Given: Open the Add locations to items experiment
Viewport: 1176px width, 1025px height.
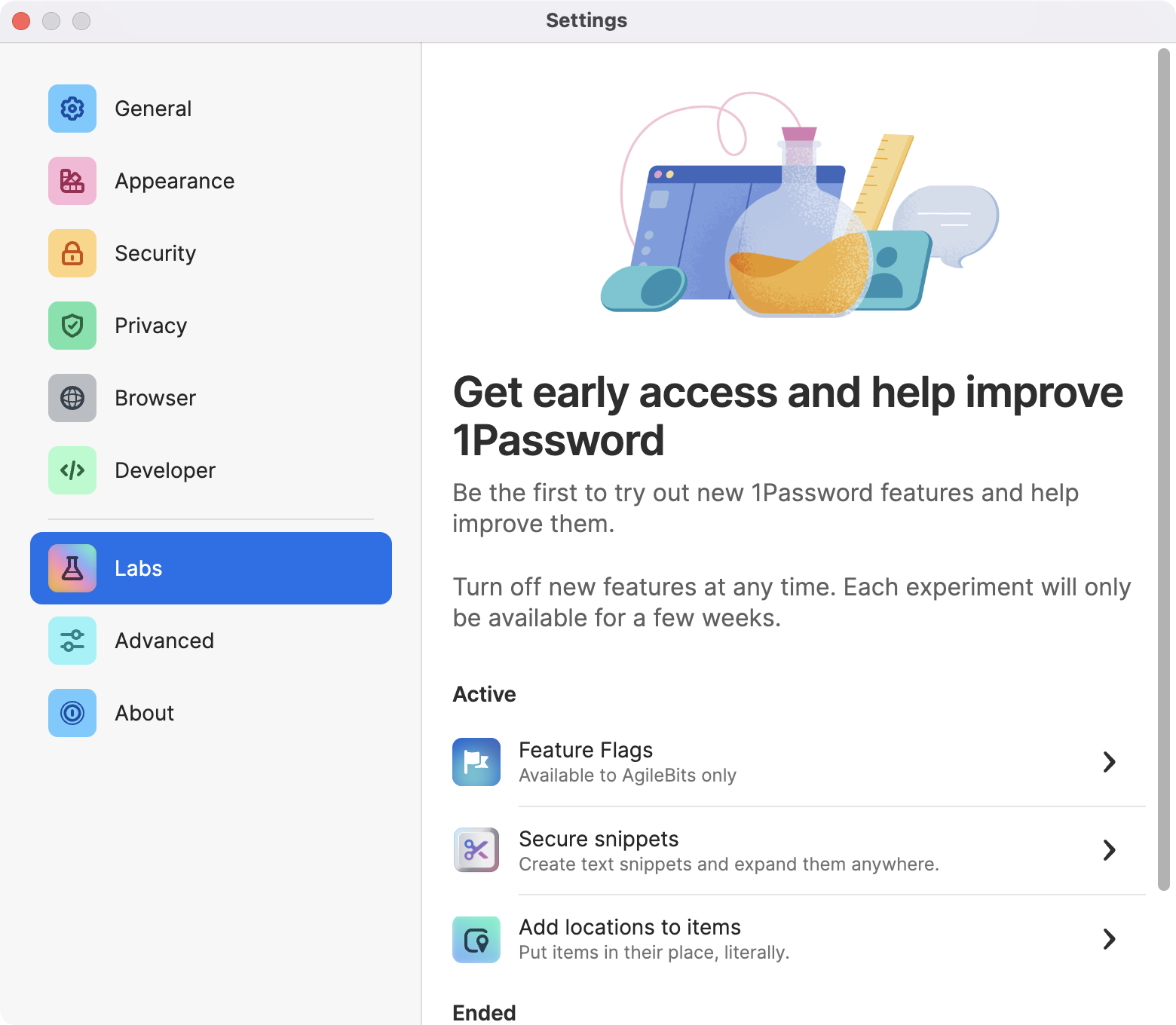Looking at the screenshot, I should [799, 939].
